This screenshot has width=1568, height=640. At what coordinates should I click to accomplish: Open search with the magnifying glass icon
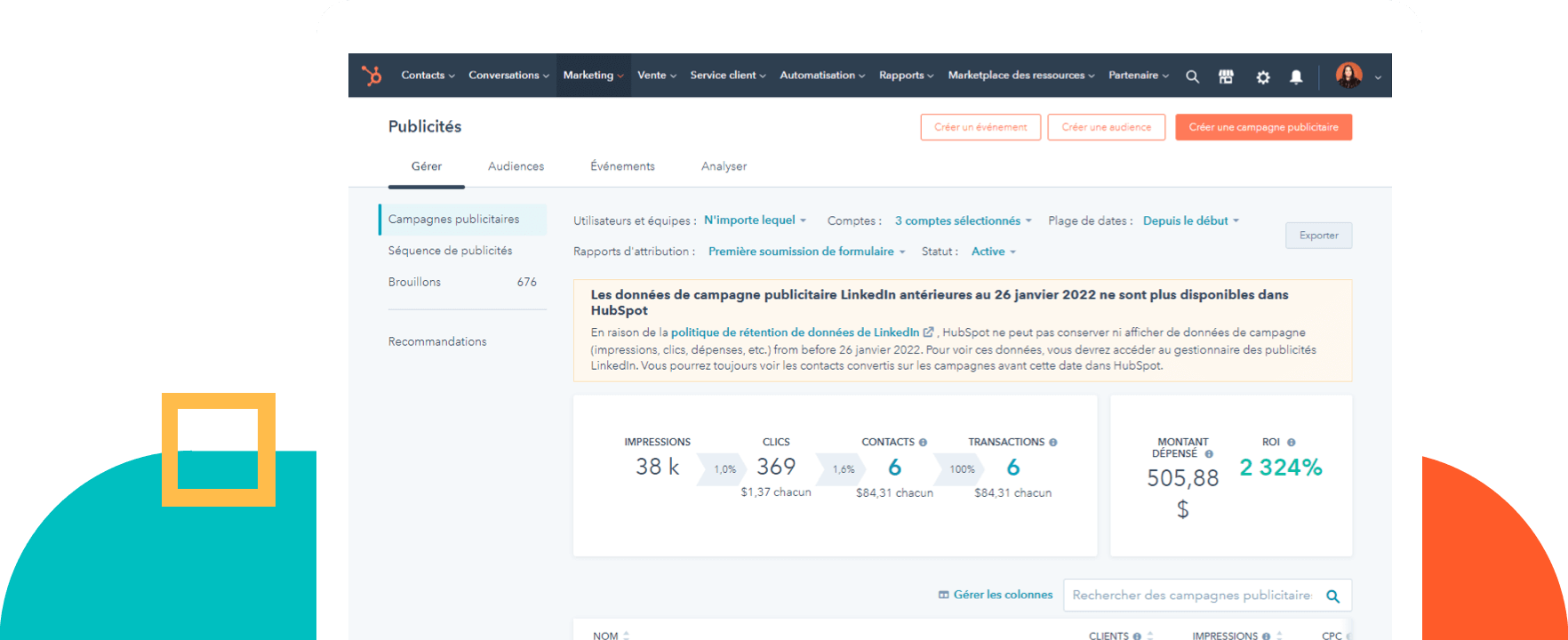click(x=1192, y=76)
